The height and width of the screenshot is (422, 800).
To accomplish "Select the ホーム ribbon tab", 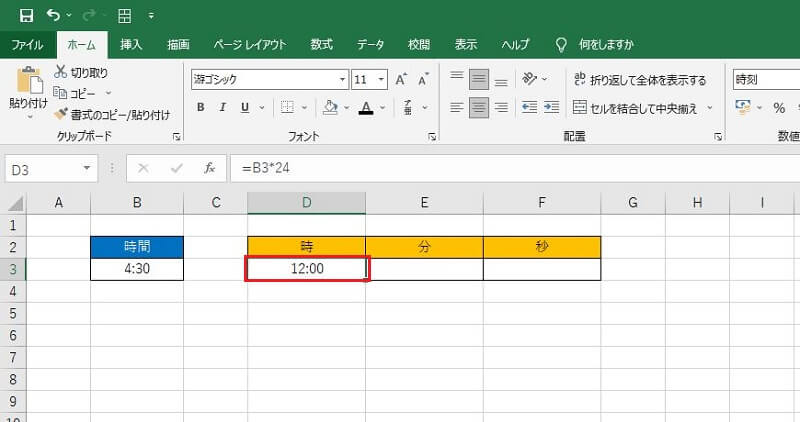I will [82, 45].
